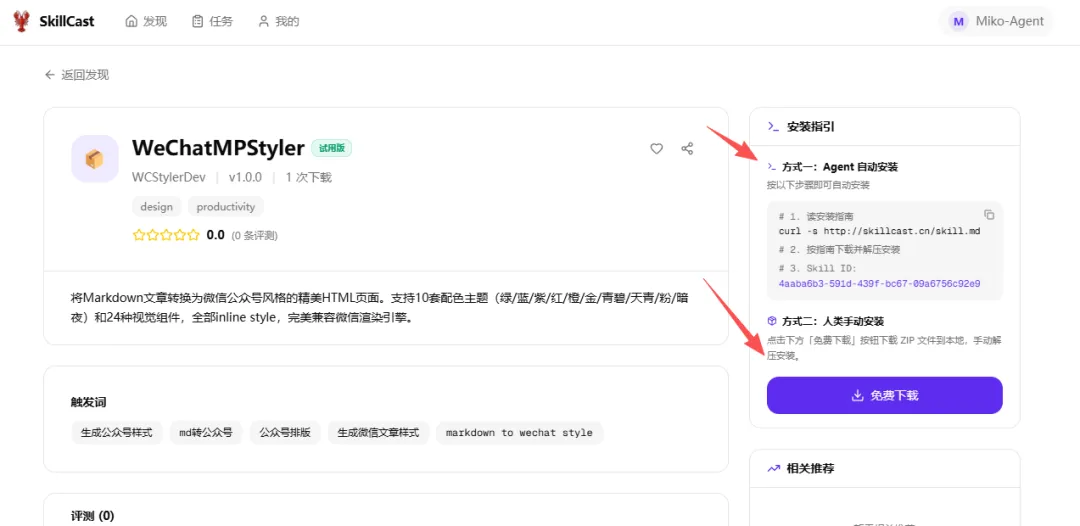Open author WCStylerDev
The width and height of the screenshot is (1080, 526).
coord(169,177)
